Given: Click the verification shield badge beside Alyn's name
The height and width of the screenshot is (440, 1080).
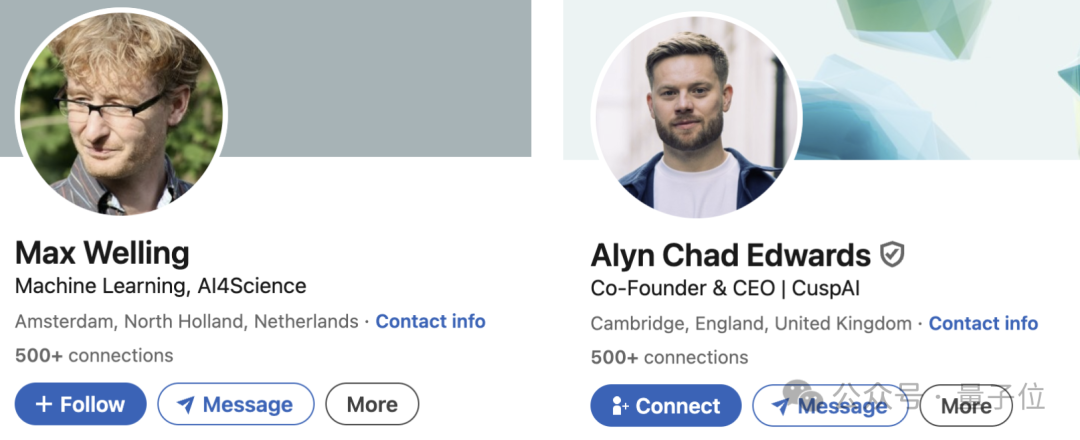Looking at the screenshot, I should (x=892, y=255).
